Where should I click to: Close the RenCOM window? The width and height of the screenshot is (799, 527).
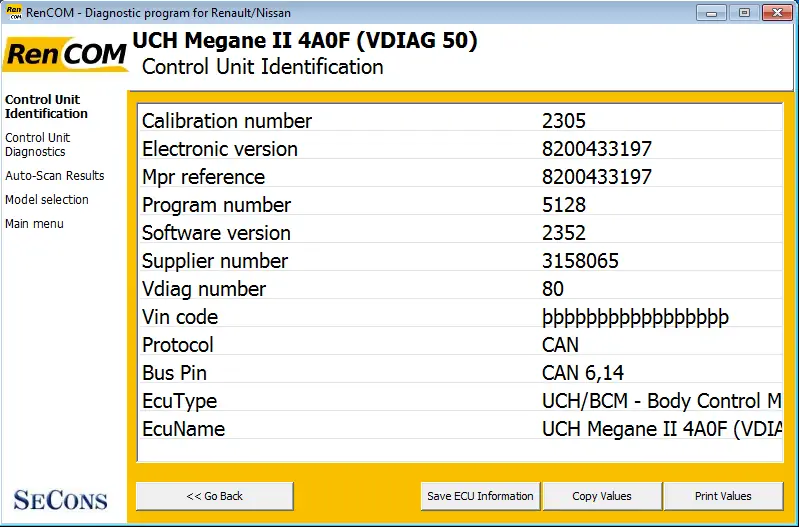click(x=777, y=13)
